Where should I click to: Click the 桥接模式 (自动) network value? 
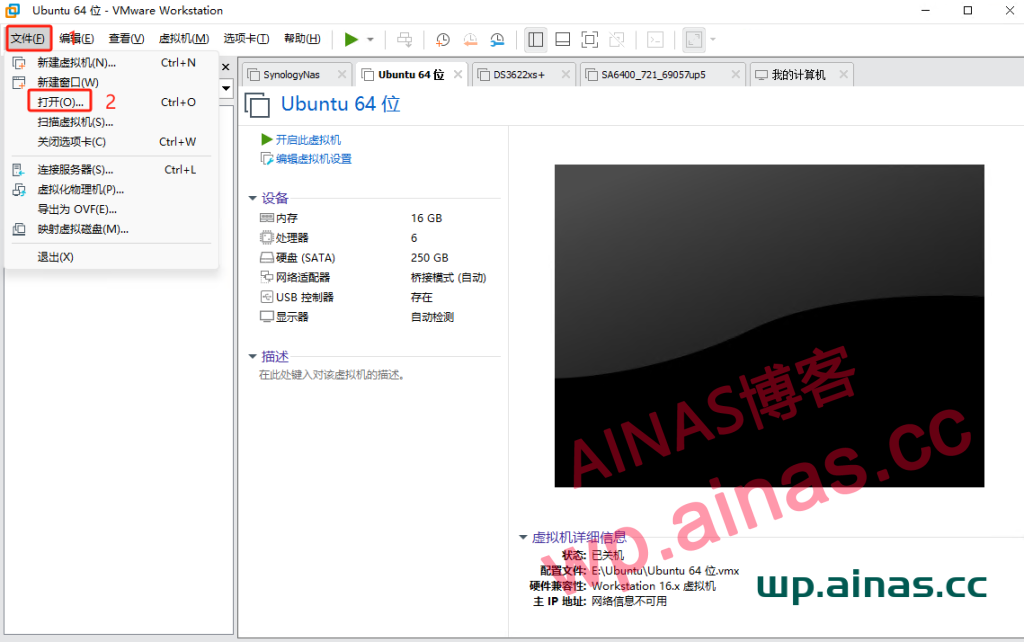[x=449, y=278]
